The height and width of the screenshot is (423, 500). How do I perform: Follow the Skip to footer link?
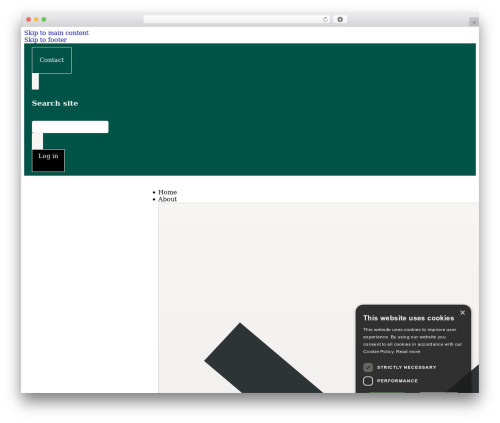[x=45, y=40]
